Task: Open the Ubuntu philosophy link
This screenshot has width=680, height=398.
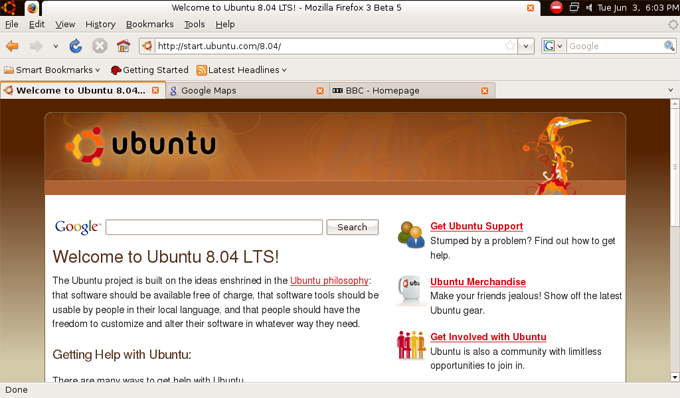Action: click(329, 281)
